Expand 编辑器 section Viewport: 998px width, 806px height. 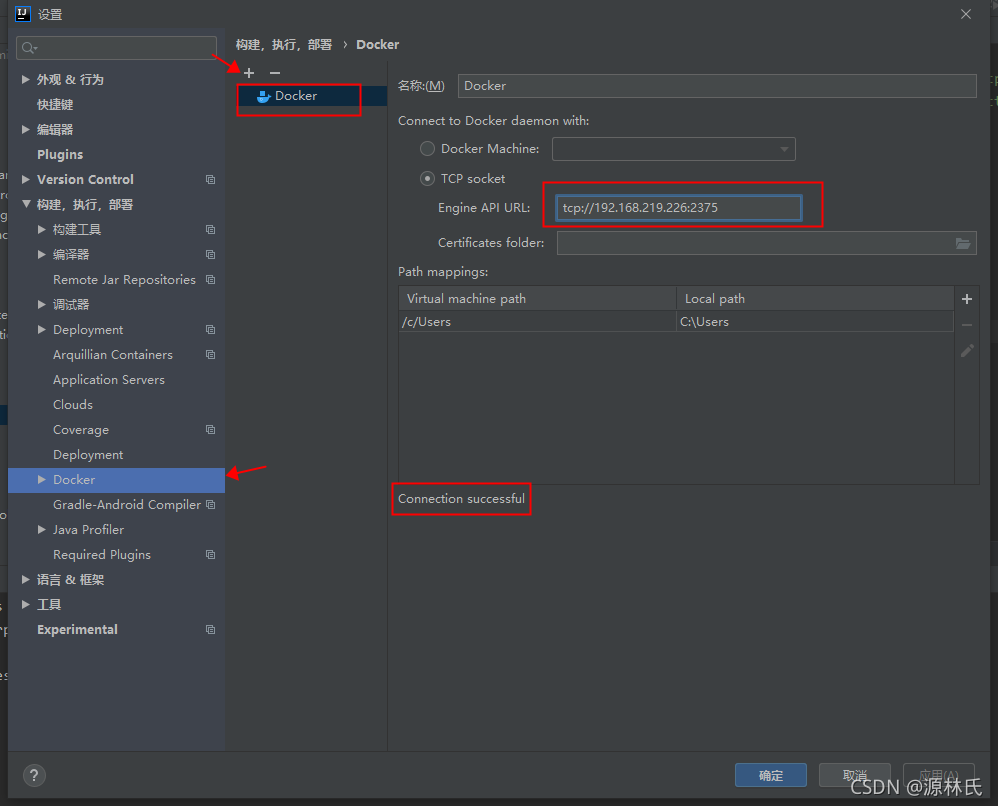click(25, 130)
